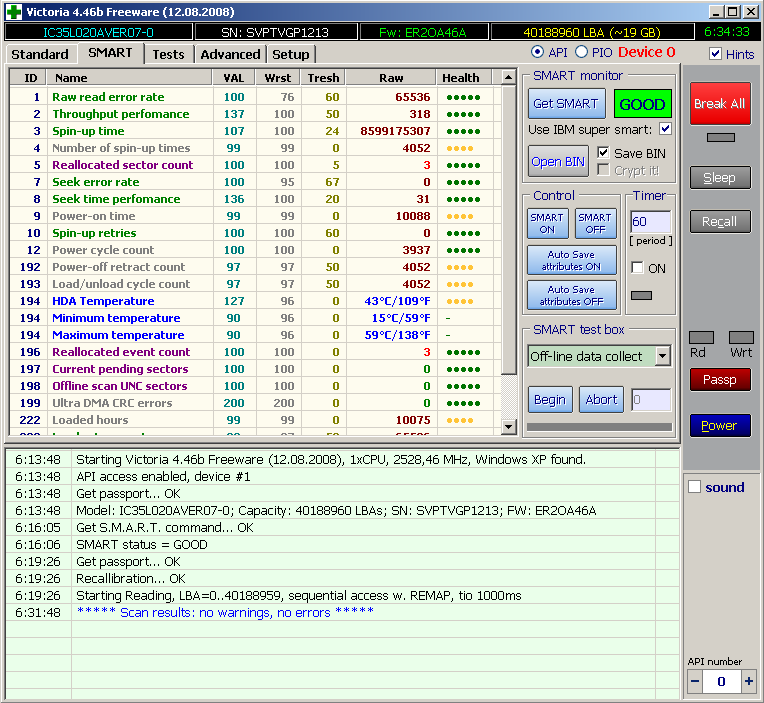Toggle the Hints checkbox
764x703 pixels.
coord(715,54)
